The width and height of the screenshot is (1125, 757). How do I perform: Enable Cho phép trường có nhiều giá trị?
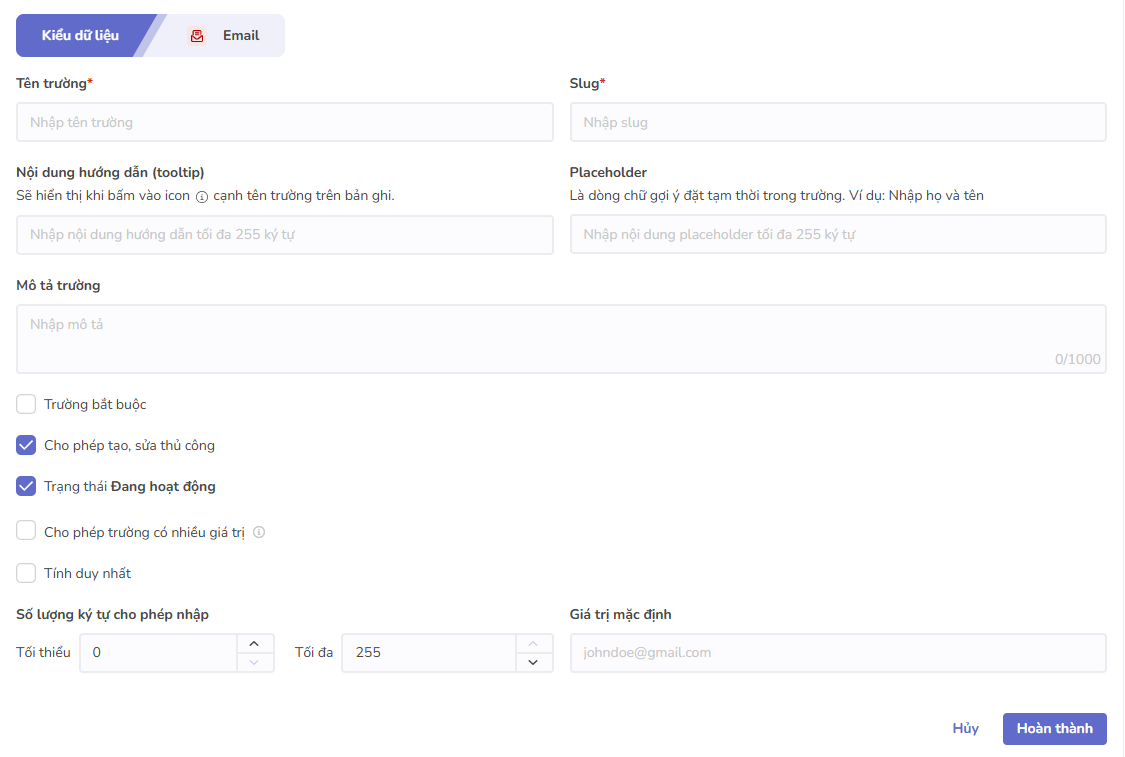pyautogui.click(x=26, y=531)
